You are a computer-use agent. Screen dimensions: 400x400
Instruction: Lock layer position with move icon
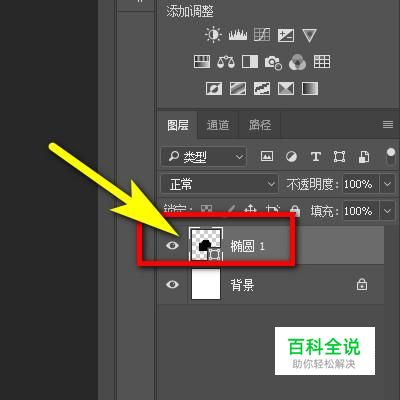coord(250,209)
